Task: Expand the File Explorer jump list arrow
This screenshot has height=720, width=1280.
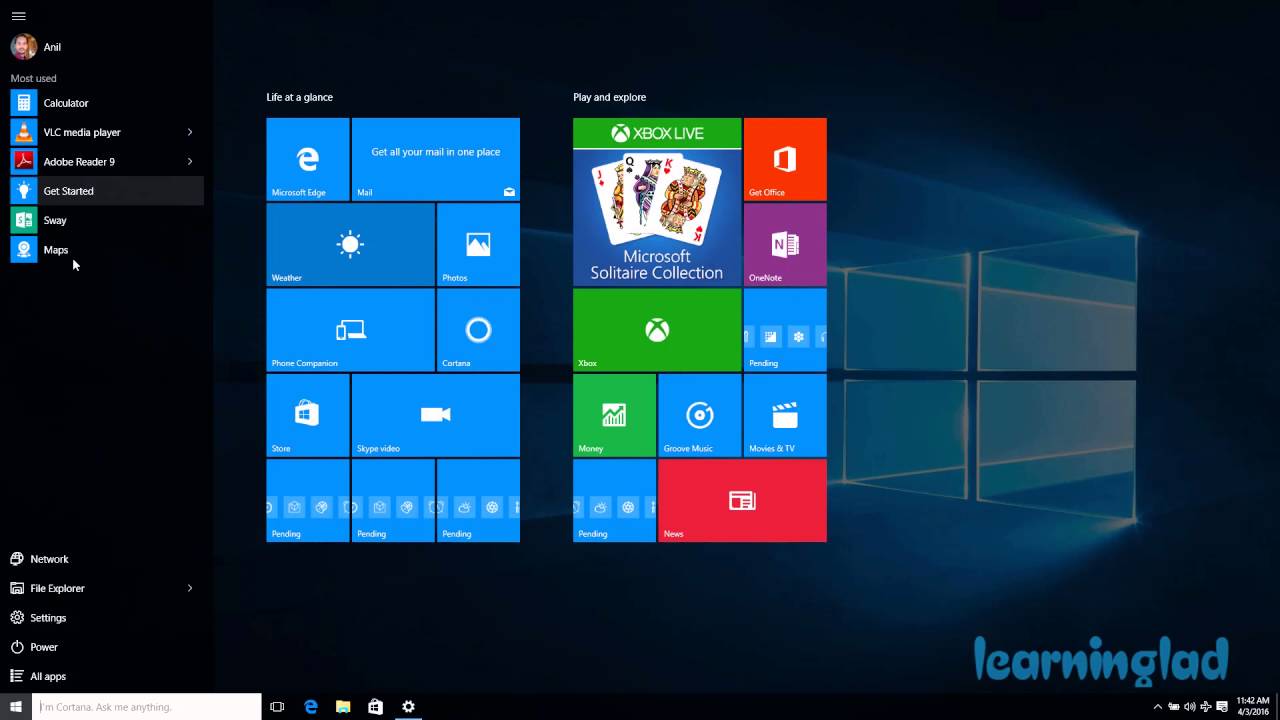Action: 190,588
